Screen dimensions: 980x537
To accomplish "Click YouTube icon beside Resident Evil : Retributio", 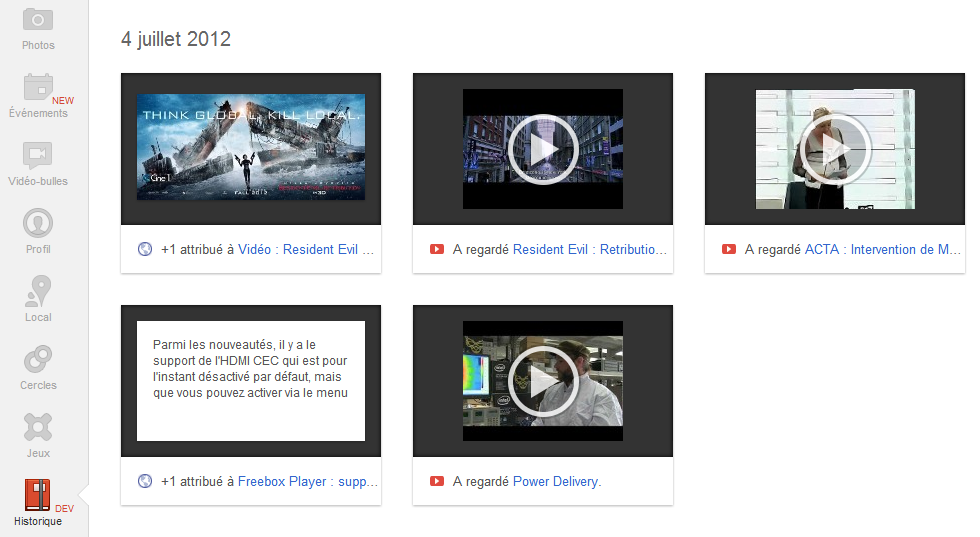I will tap(437, 249).
